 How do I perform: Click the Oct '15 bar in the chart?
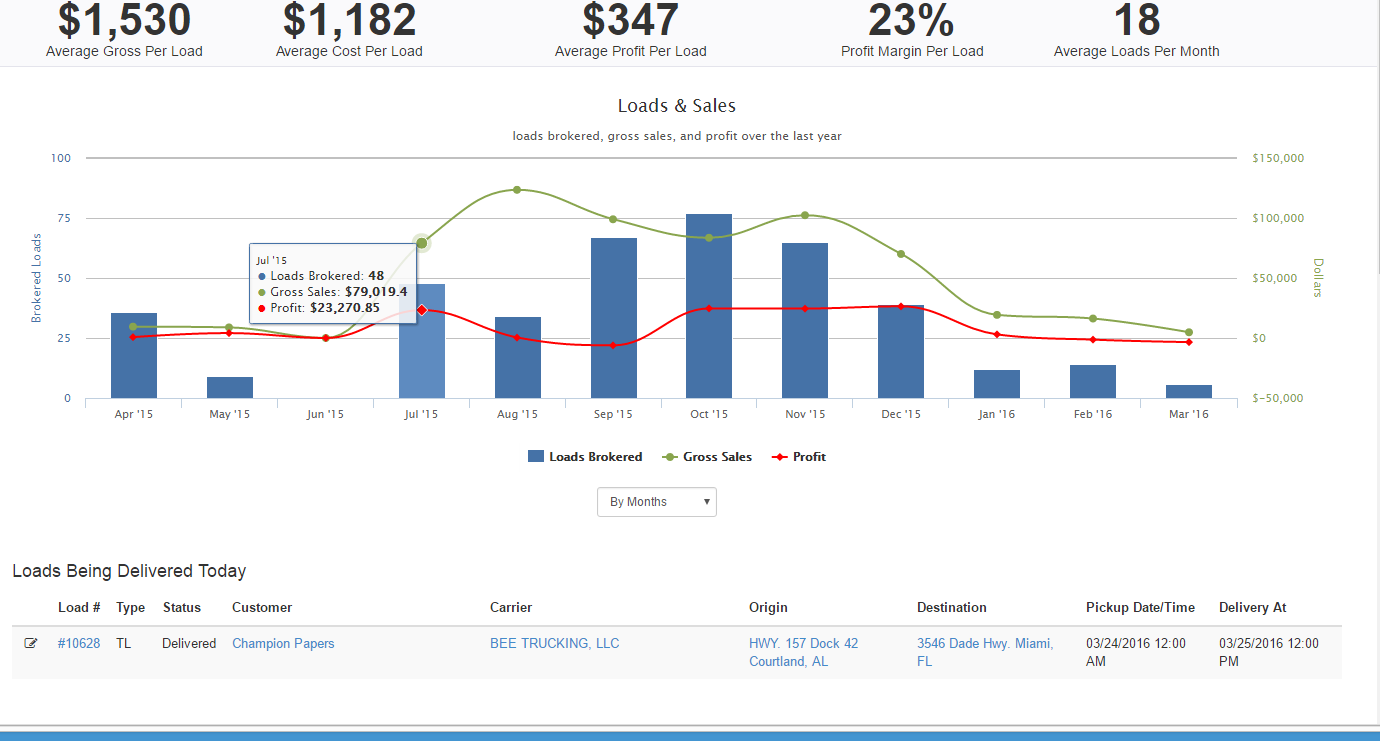click(x=709, y=305)
